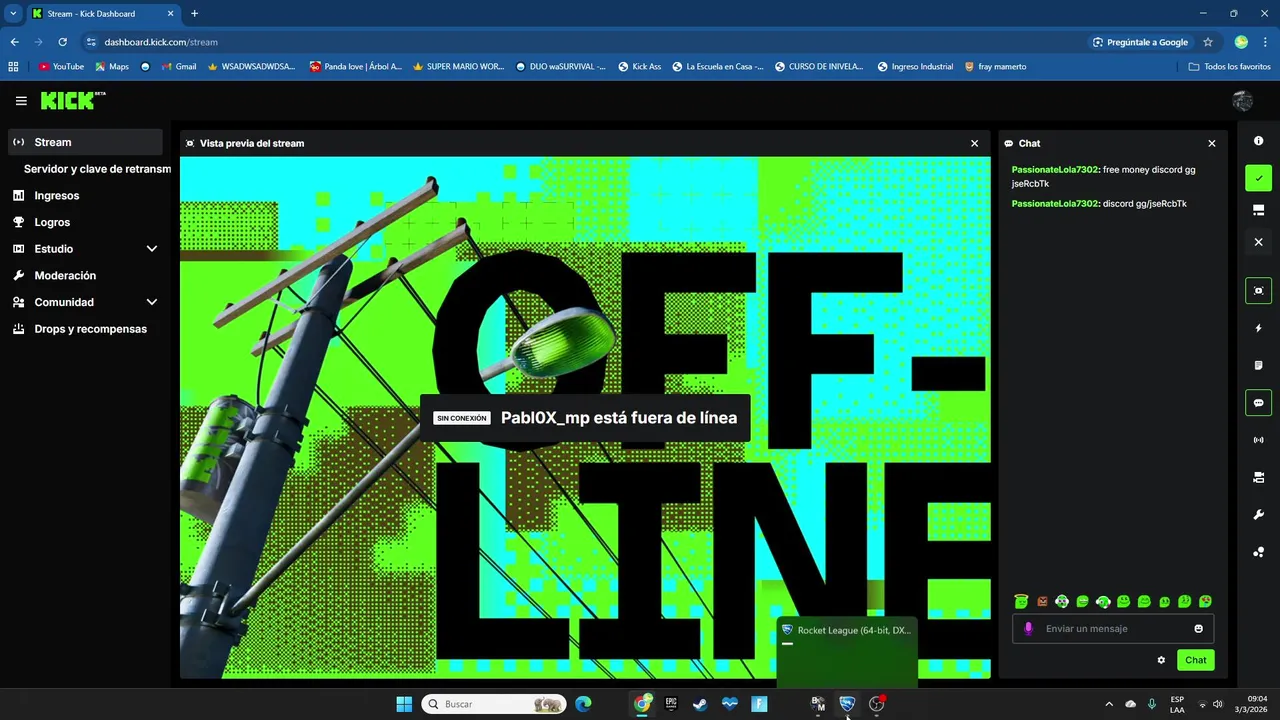Click the taskbar Buscar search box
1280x720 pixels.
(494, 704)
